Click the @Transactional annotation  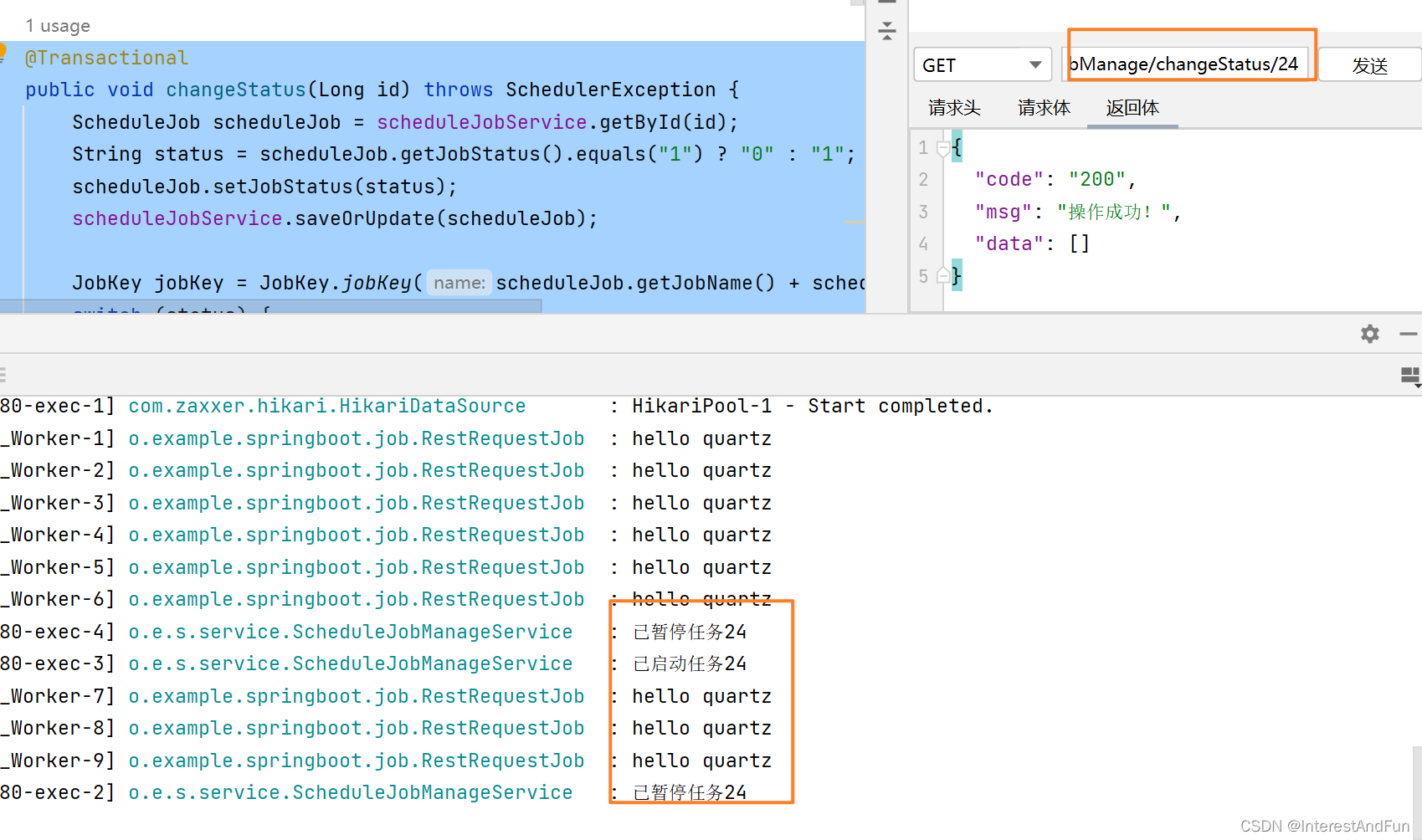pos(106,58)
